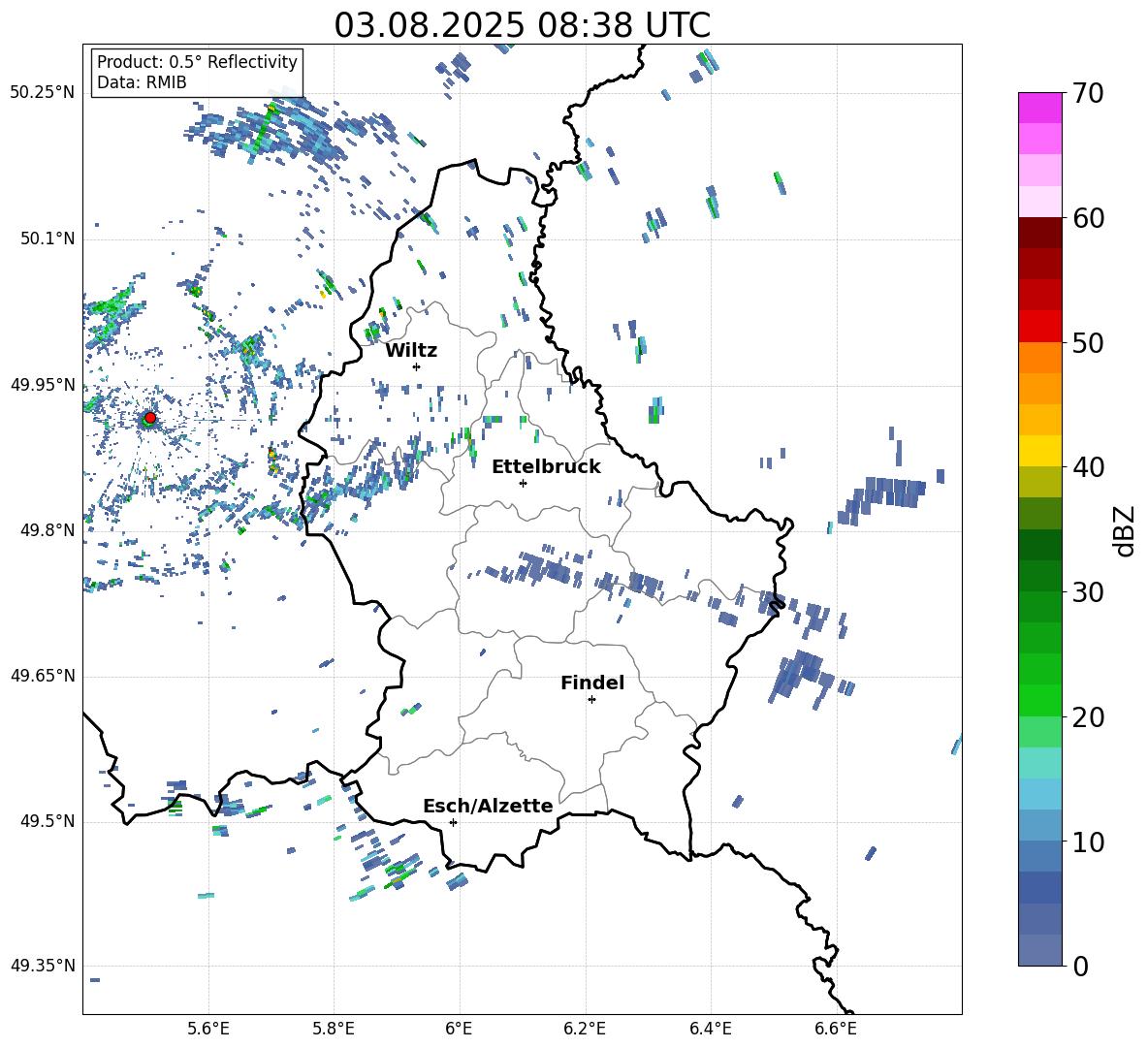Viewport: 1148px width, 1048px height.
Task: Click the yellow 40 dBZ colorbar segment
Action: [1039, 450]
